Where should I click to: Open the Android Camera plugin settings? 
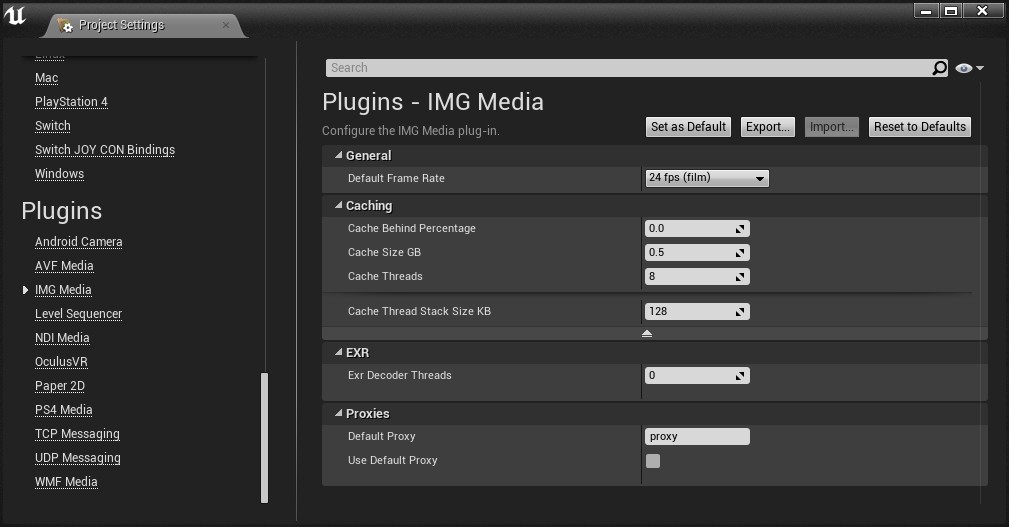[79, 242]
